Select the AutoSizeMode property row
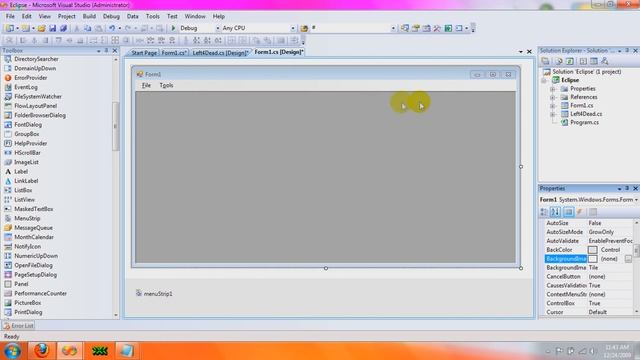This screenshot has height=360, width=640. (x=588, y=232)
